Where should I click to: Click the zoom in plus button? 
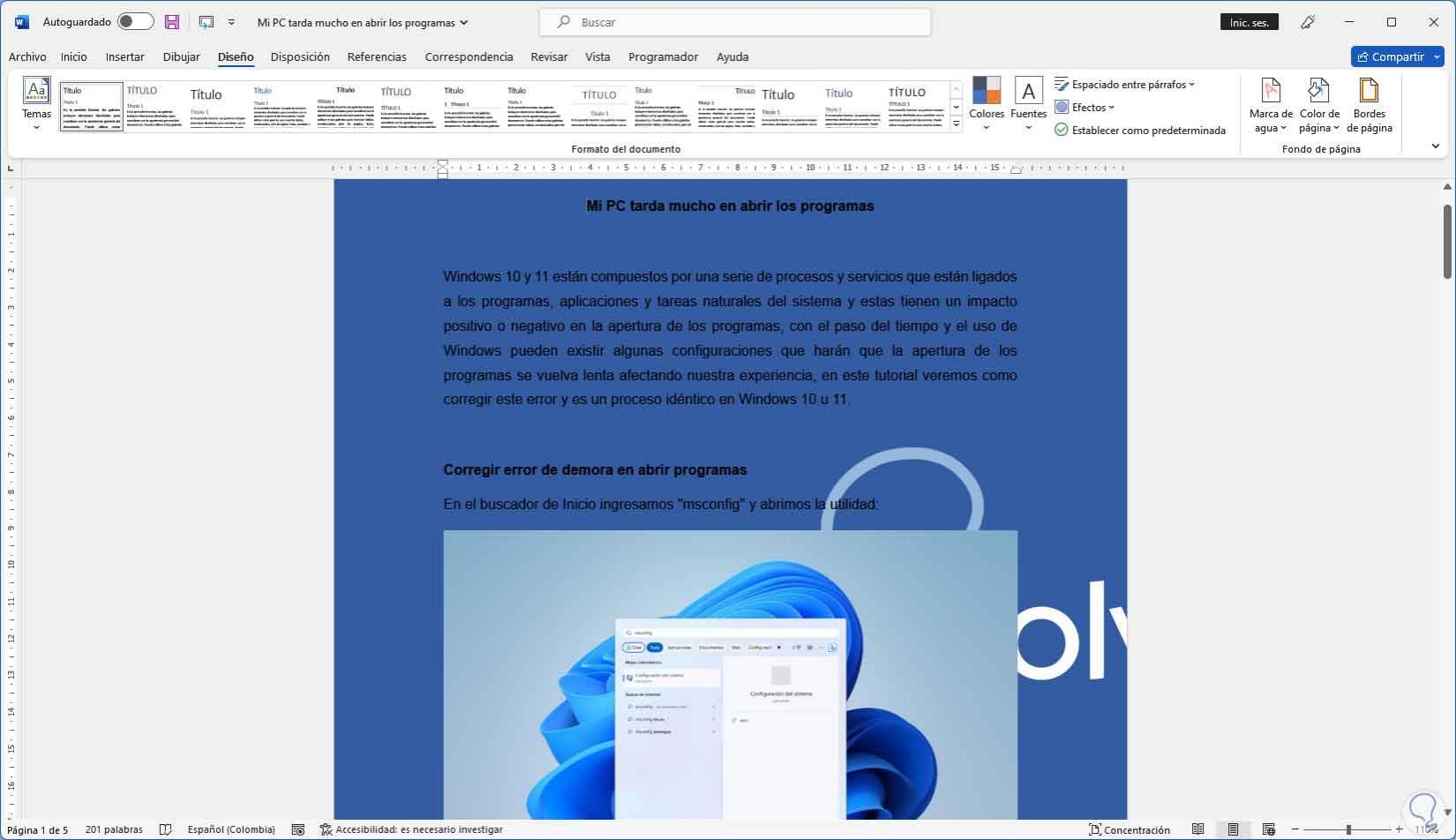click(x=1400, y=830)
